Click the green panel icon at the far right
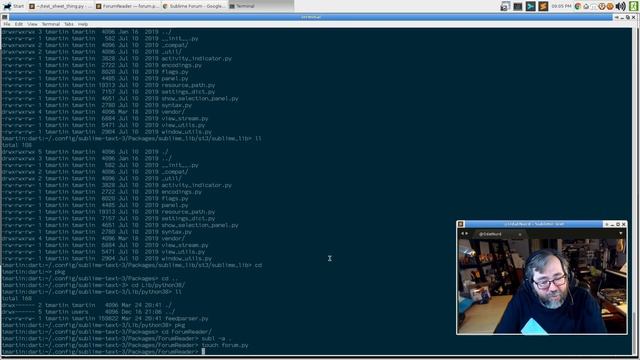 coord(634,6)
